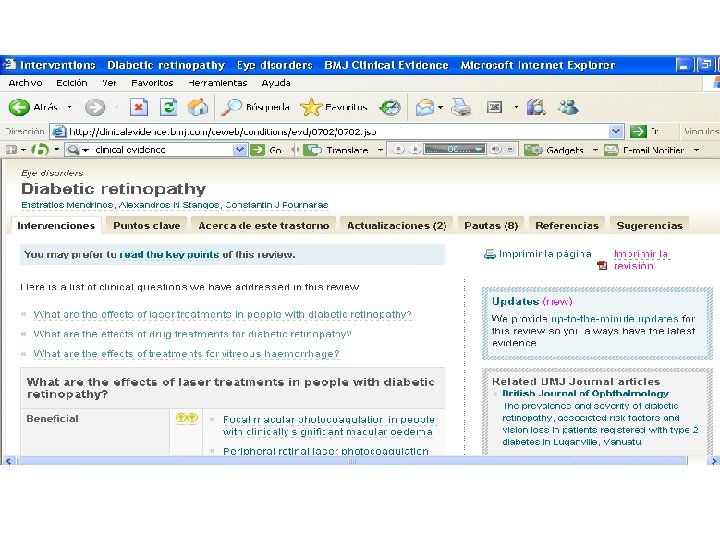Expand the address bar dropdown arrow

pos(616,132)
